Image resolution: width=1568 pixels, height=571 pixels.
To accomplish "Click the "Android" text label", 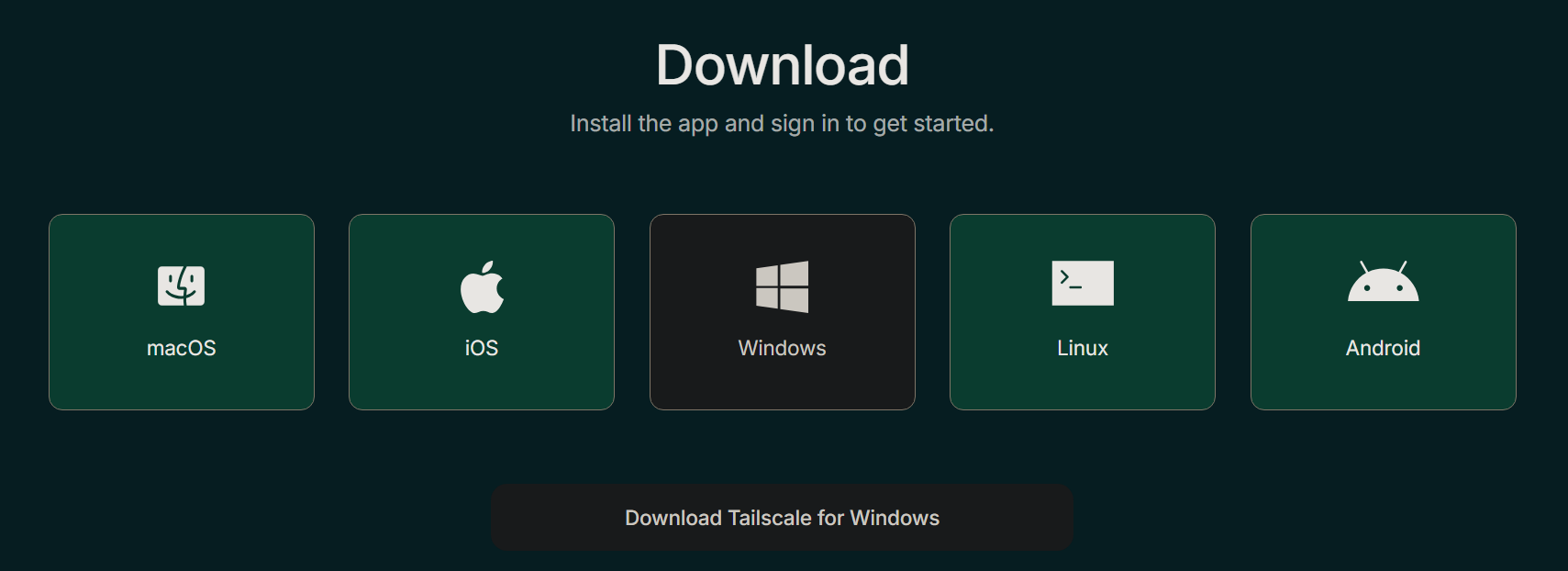I will tap(1383, 348).
